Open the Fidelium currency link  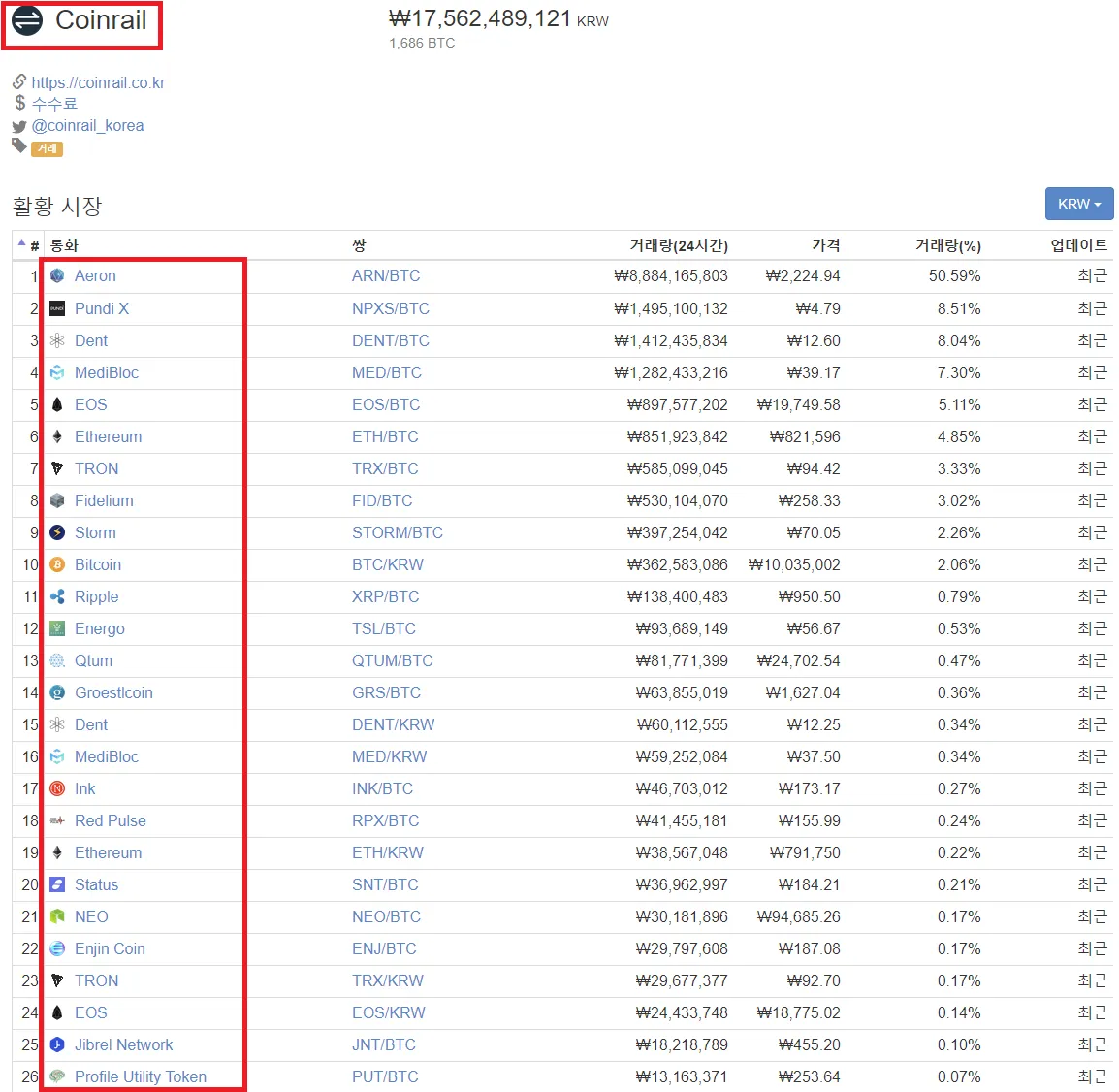(104, 500)
